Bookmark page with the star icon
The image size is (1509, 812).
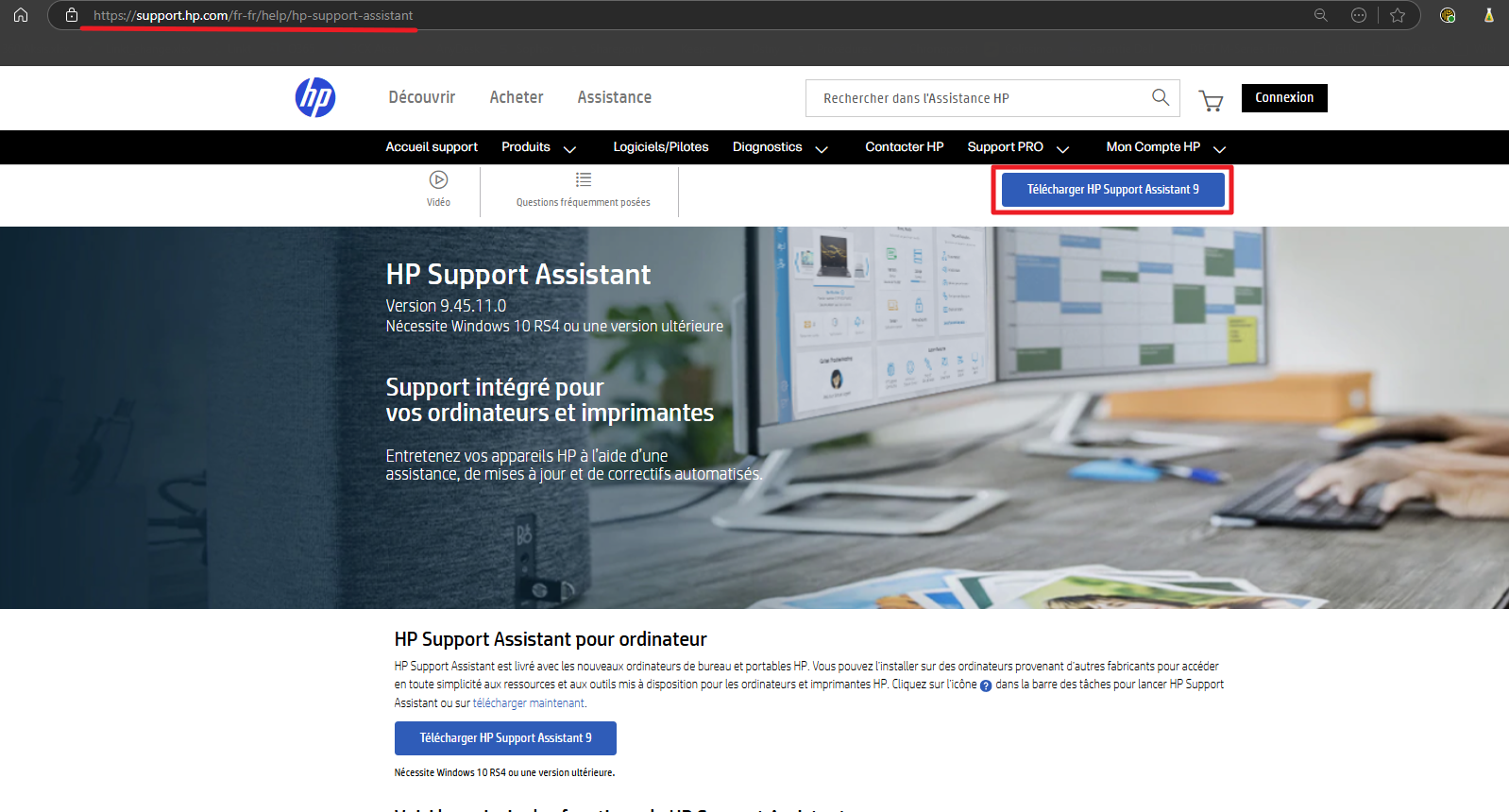click(1398, 15)
